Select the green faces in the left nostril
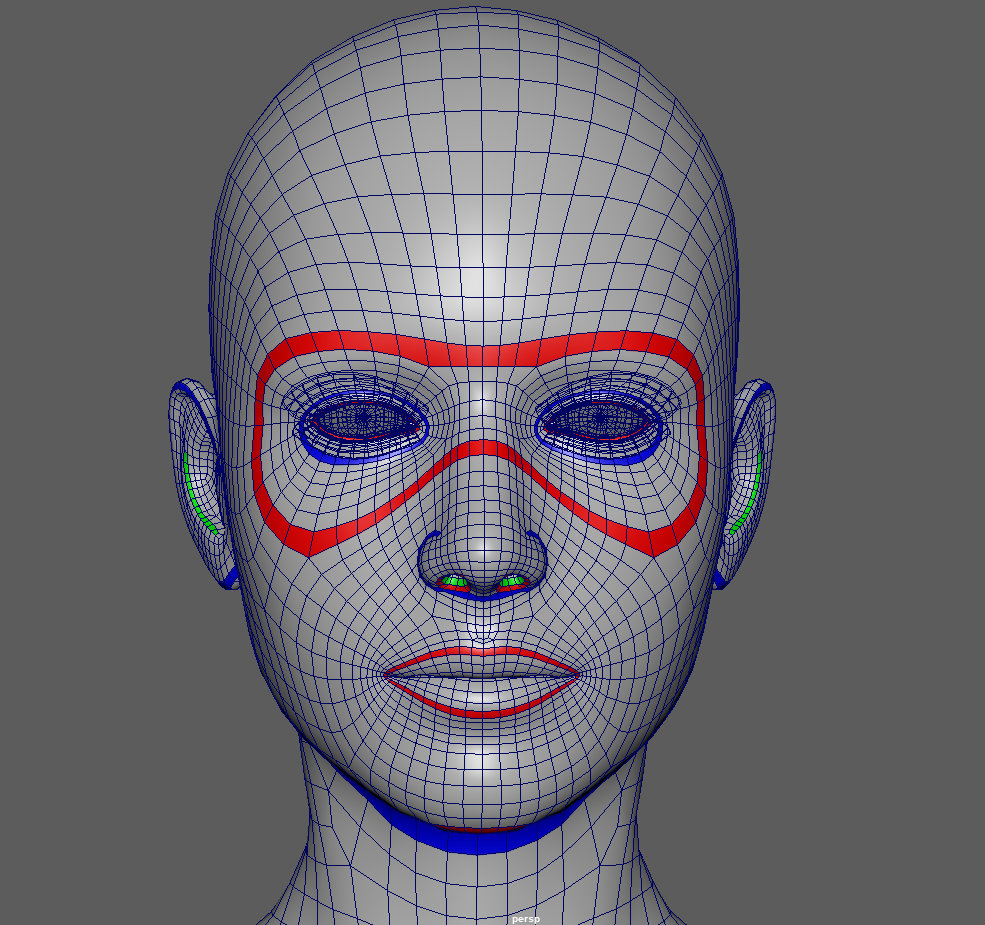The height and width of the screenshot is (925, 985). 456,581
